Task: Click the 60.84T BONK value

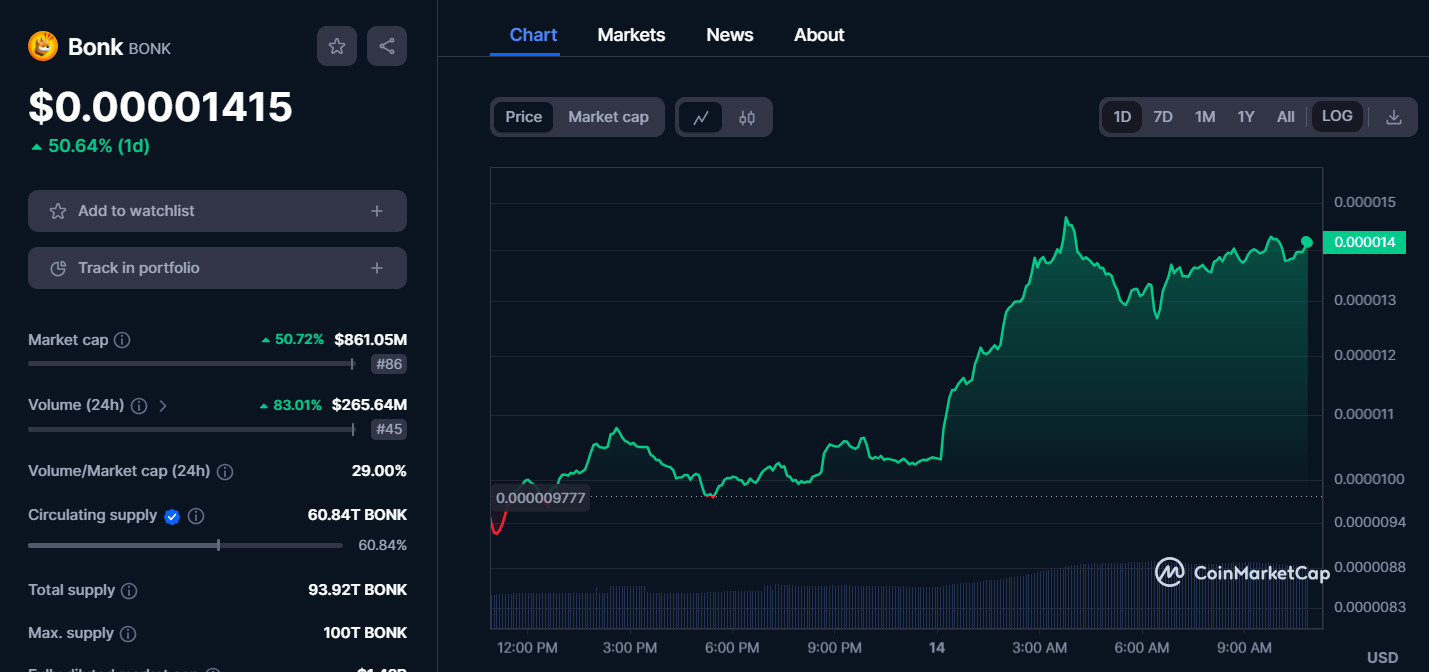Action: click(357, 515)
